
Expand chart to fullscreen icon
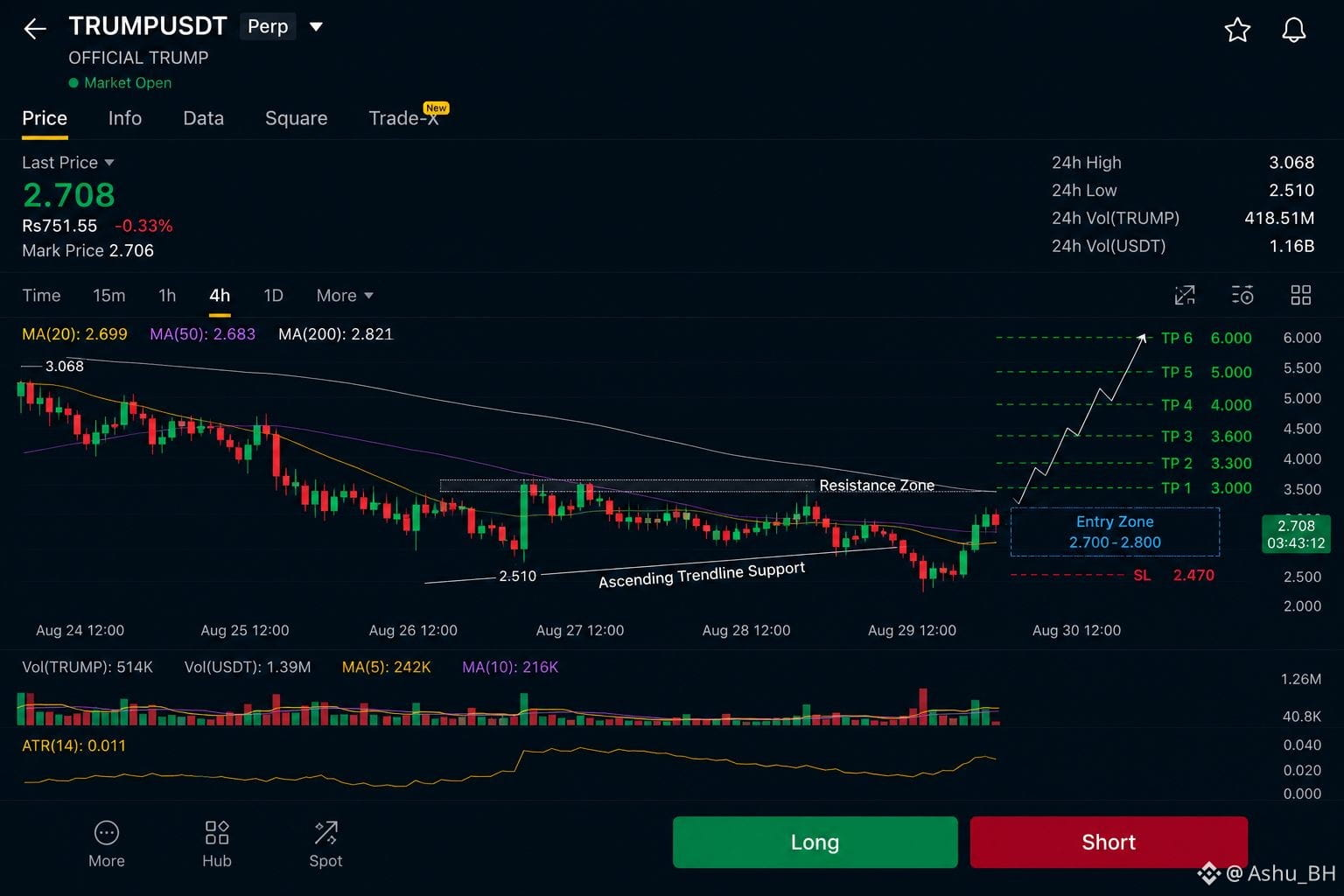1185,295
